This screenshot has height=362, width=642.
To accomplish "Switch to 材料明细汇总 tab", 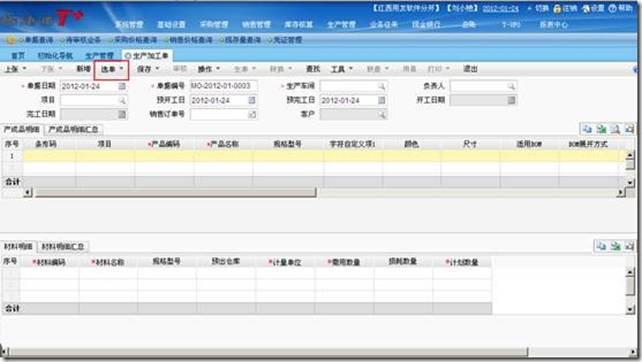I will [x=63, y=247].
